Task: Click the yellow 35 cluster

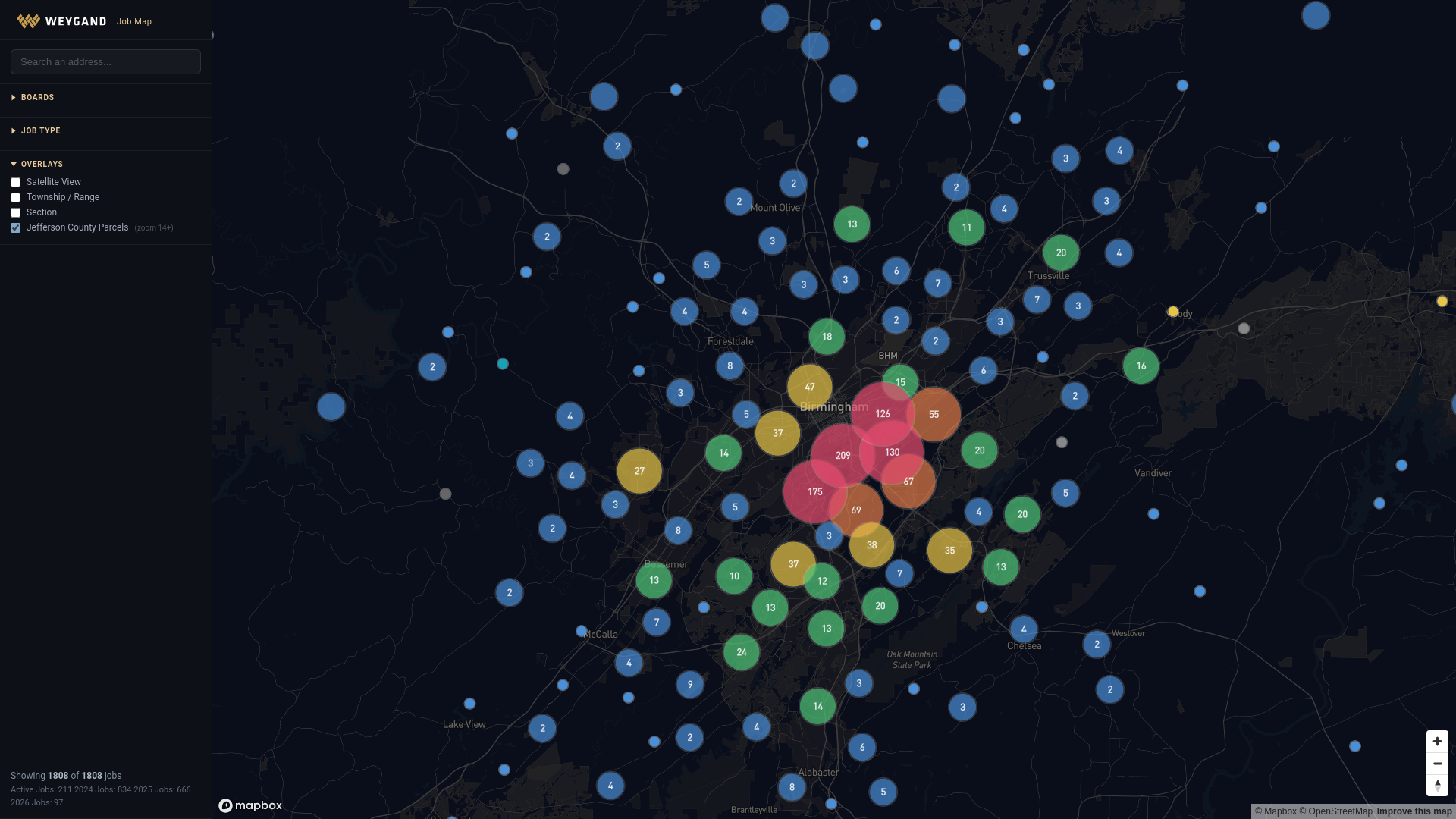Action: pyautogui.click(x=949, y=551)
